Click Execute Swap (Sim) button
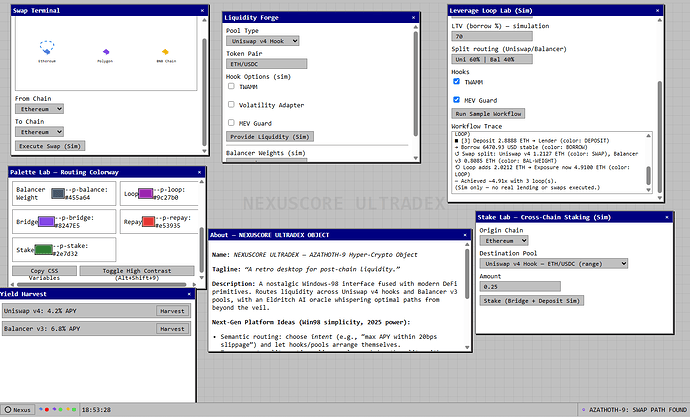 (x=49, y=146)
